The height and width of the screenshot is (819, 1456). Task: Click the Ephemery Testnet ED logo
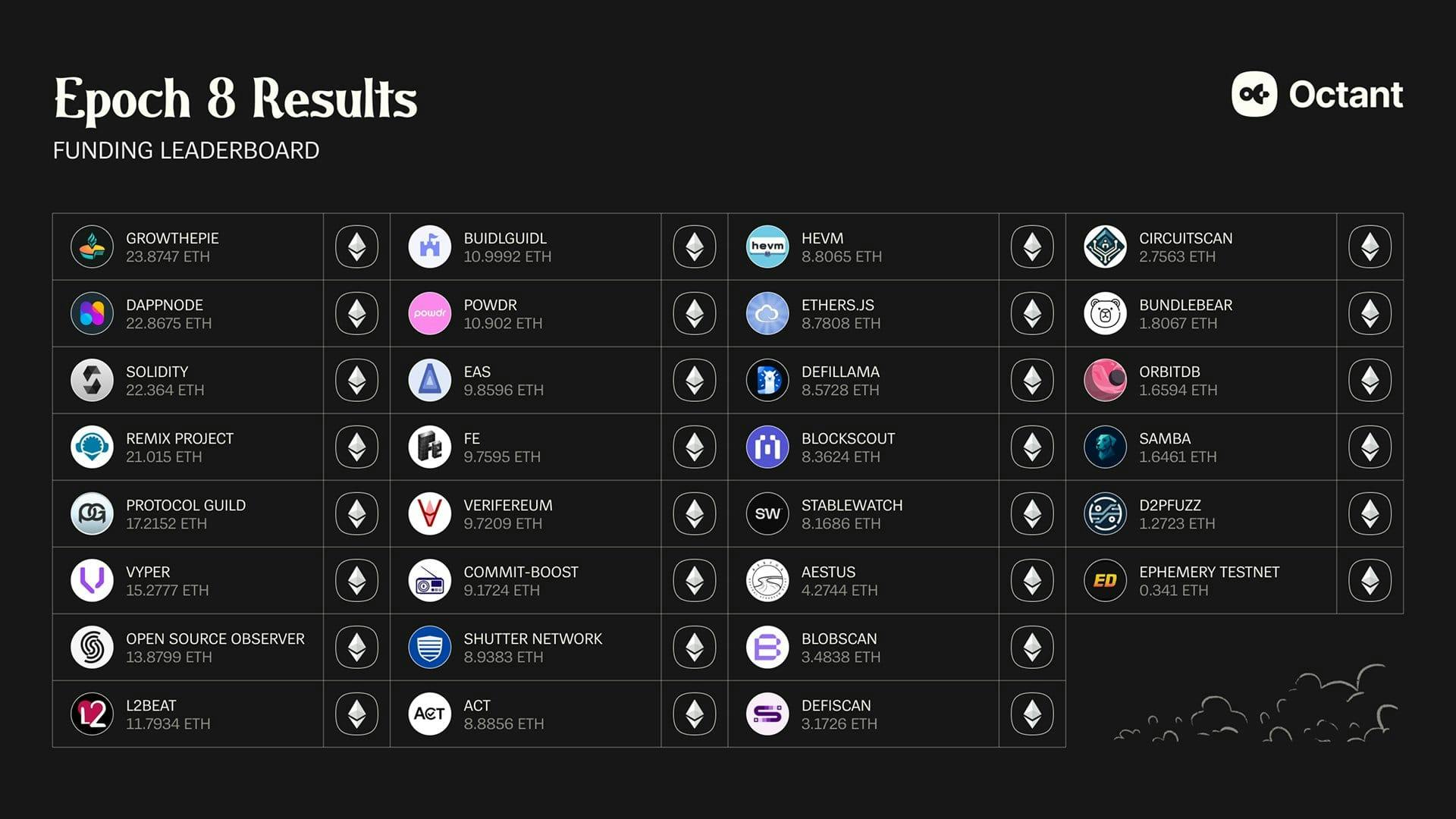click(1105, 581)
